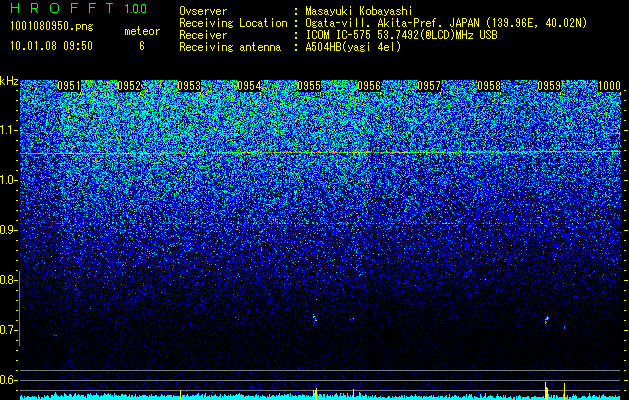Click the tallest yellow power spike near 0959
Image resolution: width=629 pixels, height=400 pixels.
[546, 390]
